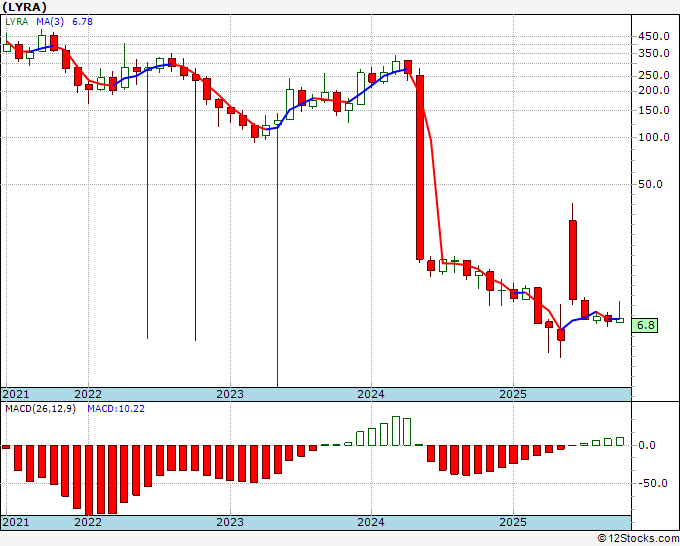Click the 6.78 moving average value
This screenshot has width=680, height=546.
tap(82, 22)
